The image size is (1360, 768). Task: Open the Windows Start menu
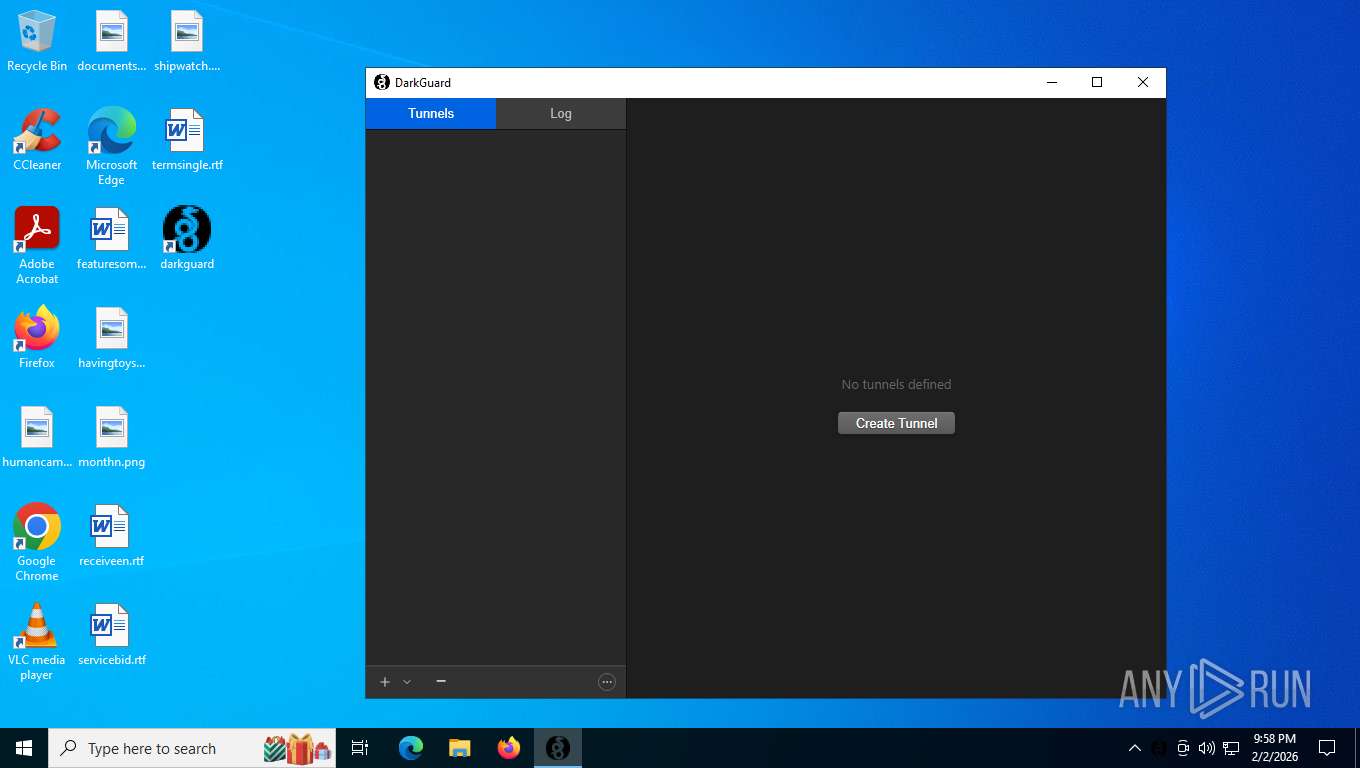point(24,748)
